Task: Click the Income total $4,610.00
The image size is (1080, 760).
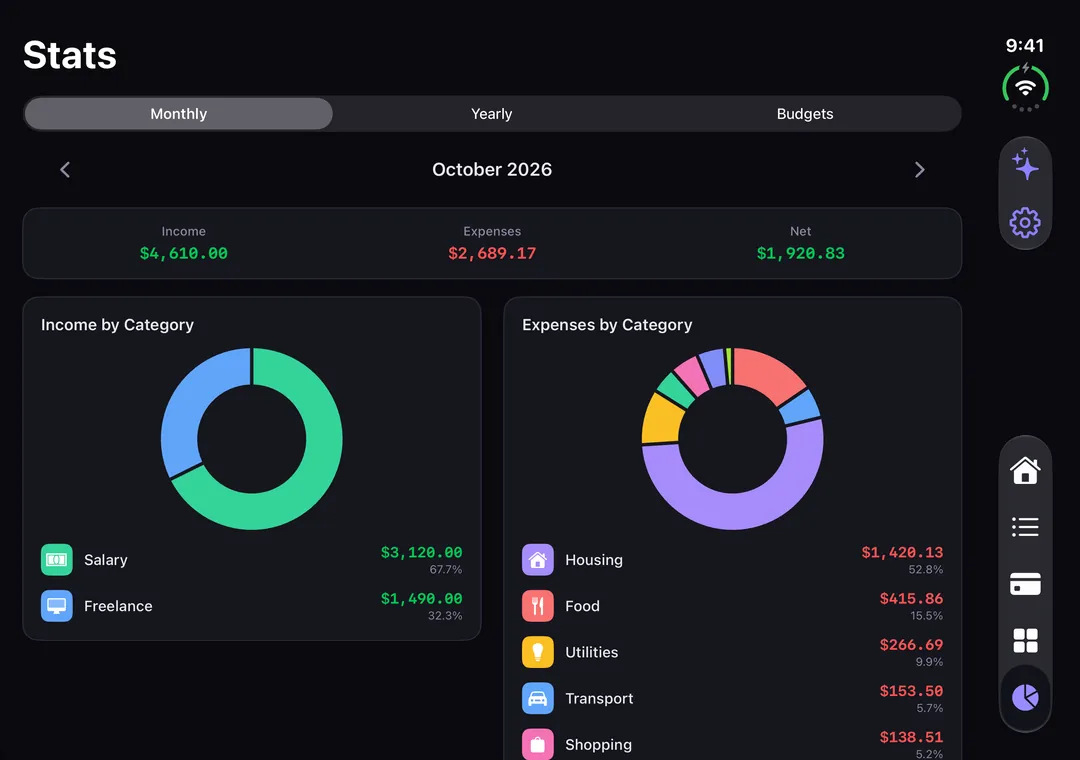Action: (x=183, y=254)
